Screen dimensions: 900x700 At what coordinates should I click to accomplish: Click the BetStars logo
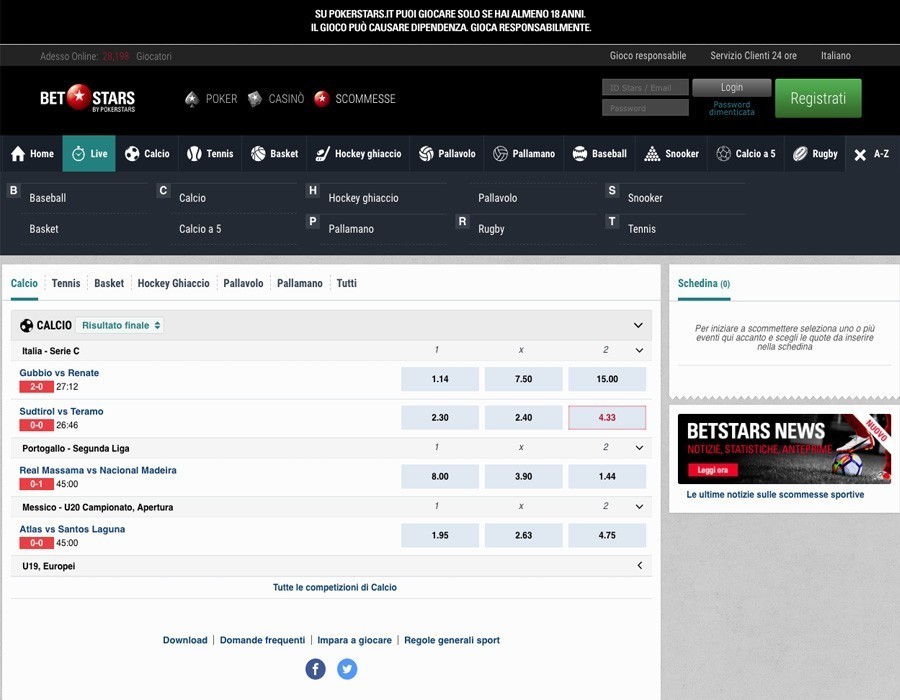[87, 98]
